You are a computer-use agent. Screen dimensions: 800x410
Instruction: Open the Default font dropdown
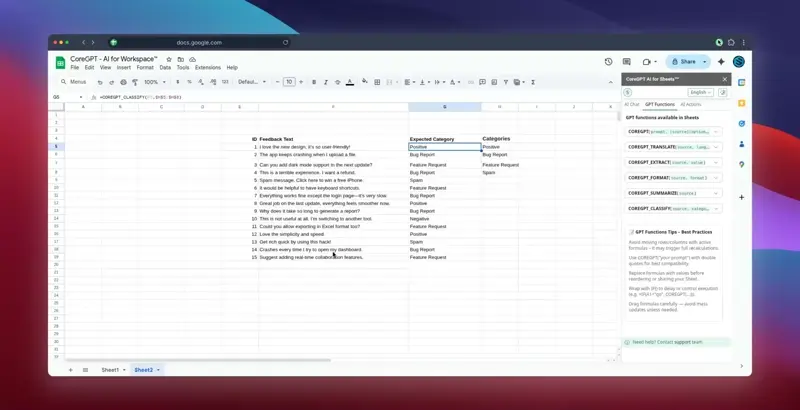tap(252, 82)
